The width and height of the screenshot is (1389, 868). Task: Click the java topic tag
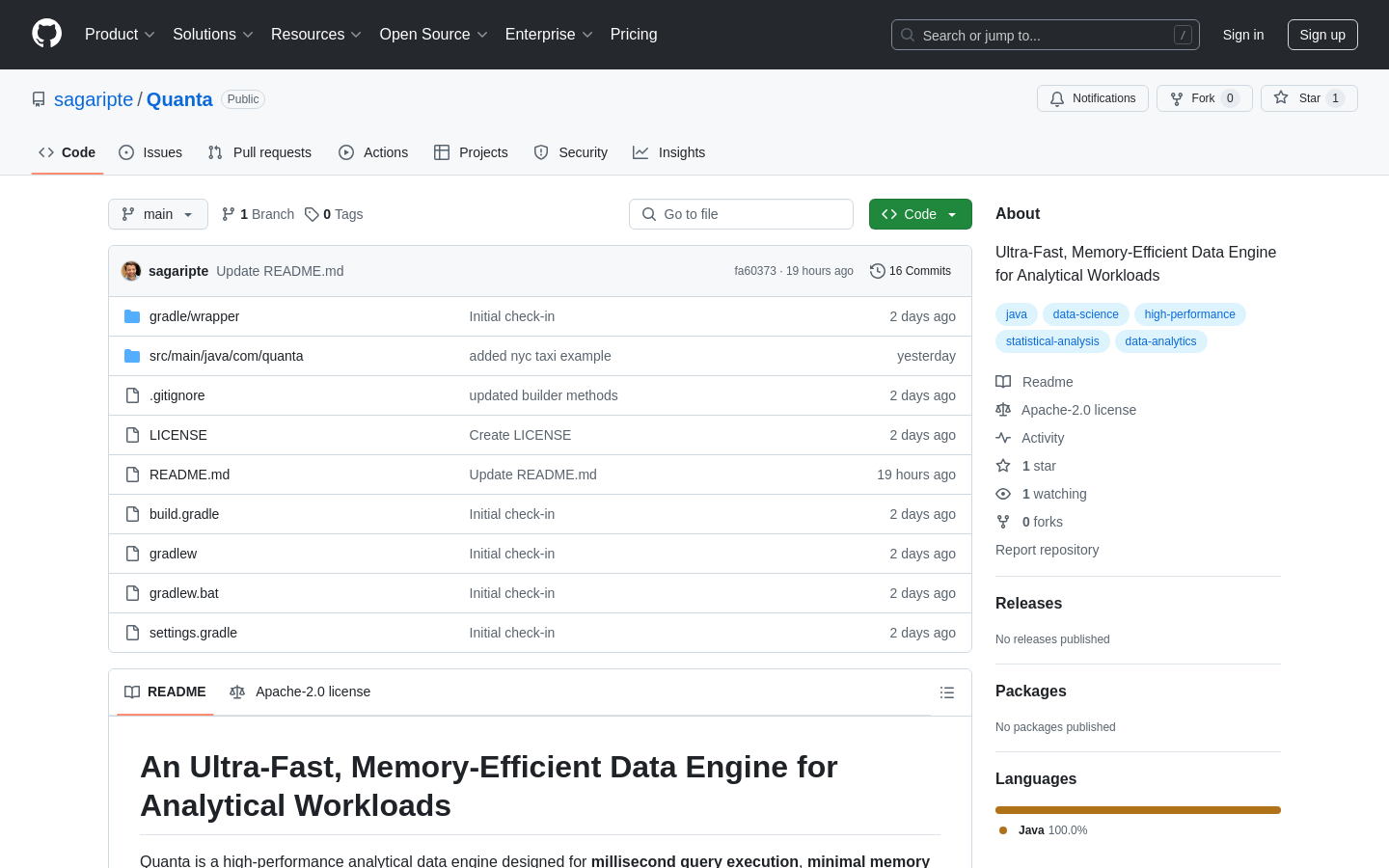click(x=1017, y=314)
